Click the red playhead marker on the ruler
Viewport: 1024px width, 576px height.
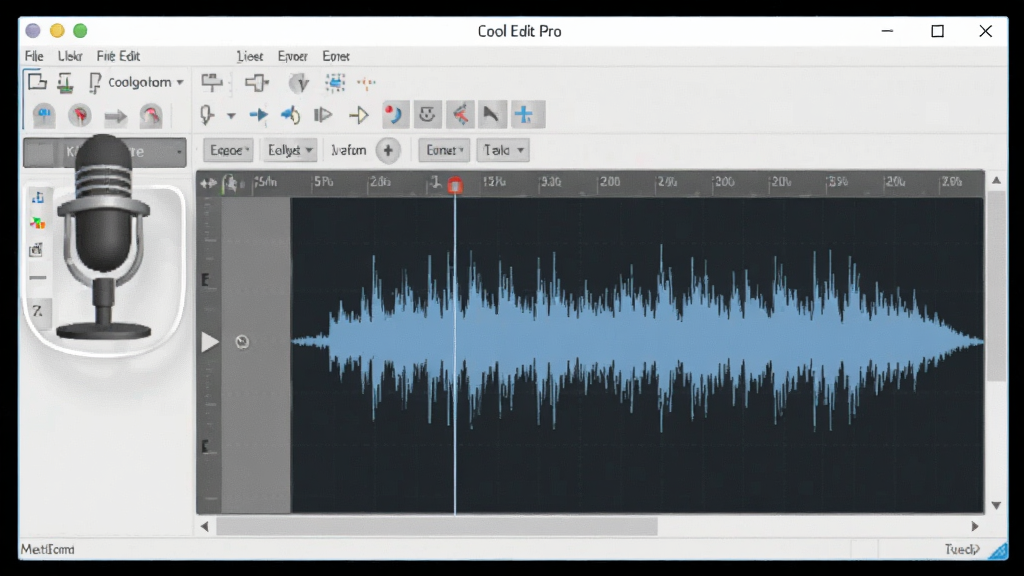(455, 185)
